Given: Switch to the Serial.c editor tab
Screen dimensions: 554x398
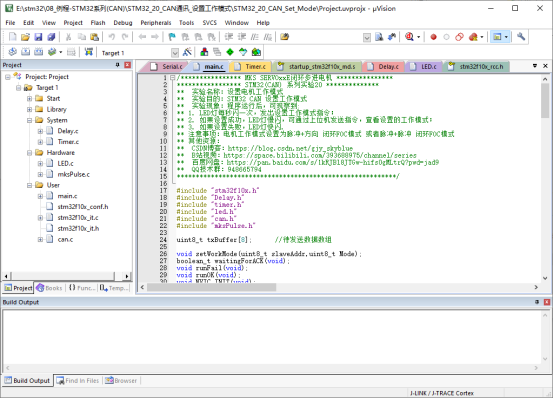Looking at the screenshot, I should coord(166,66).
